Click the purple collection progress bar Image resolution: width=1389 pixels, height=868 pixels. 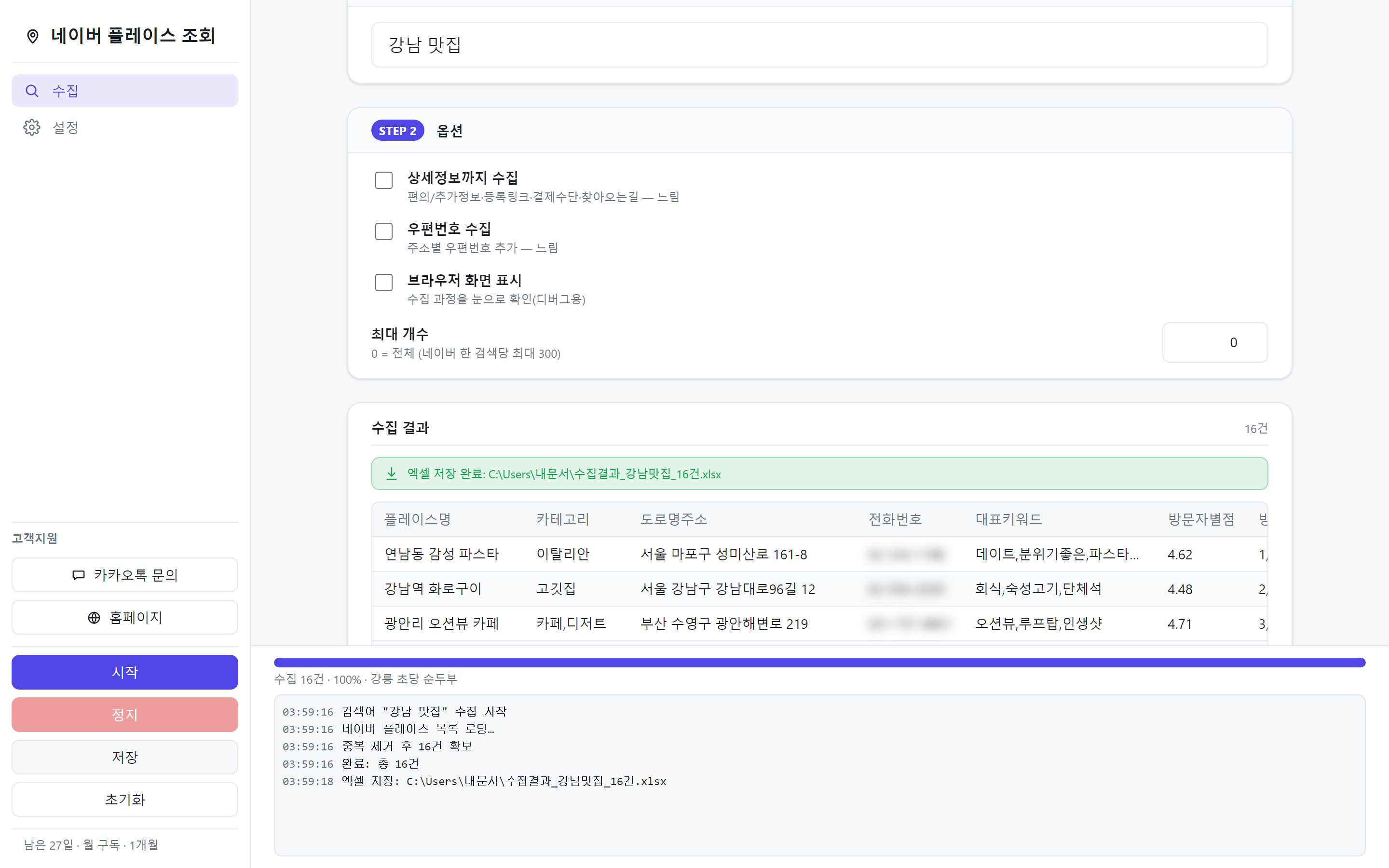pos(819,663)
